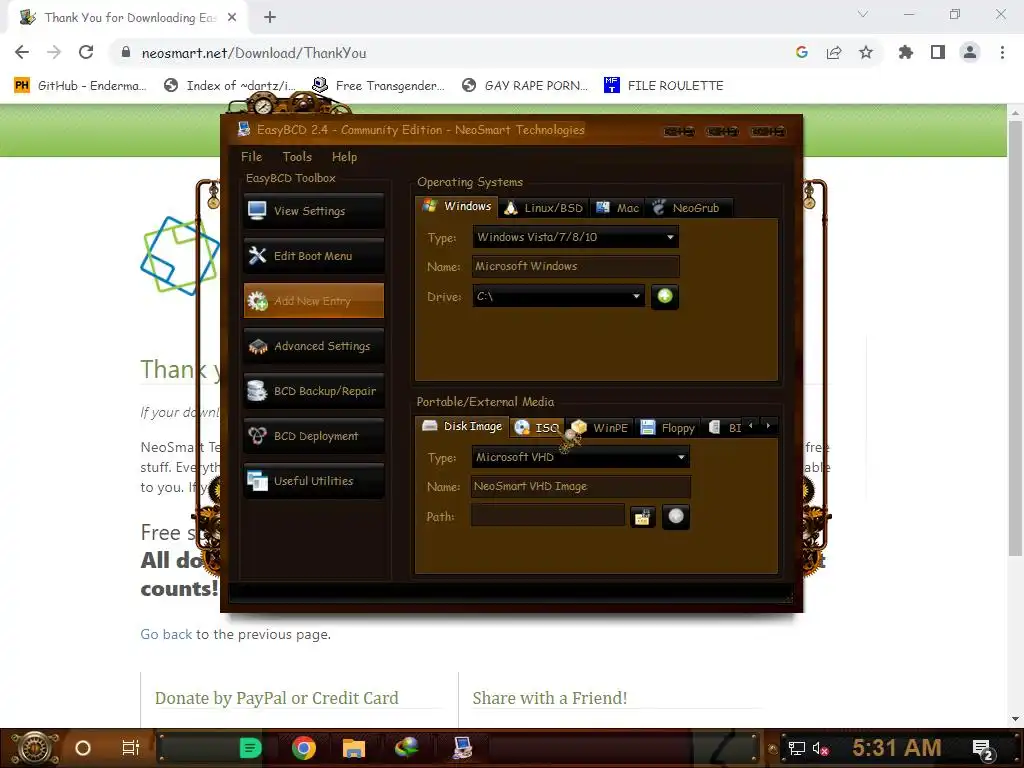Screen dimensions: 1024x768
Task: Click the Share page icon in the address bar
Action: click(x=834, y=52)
